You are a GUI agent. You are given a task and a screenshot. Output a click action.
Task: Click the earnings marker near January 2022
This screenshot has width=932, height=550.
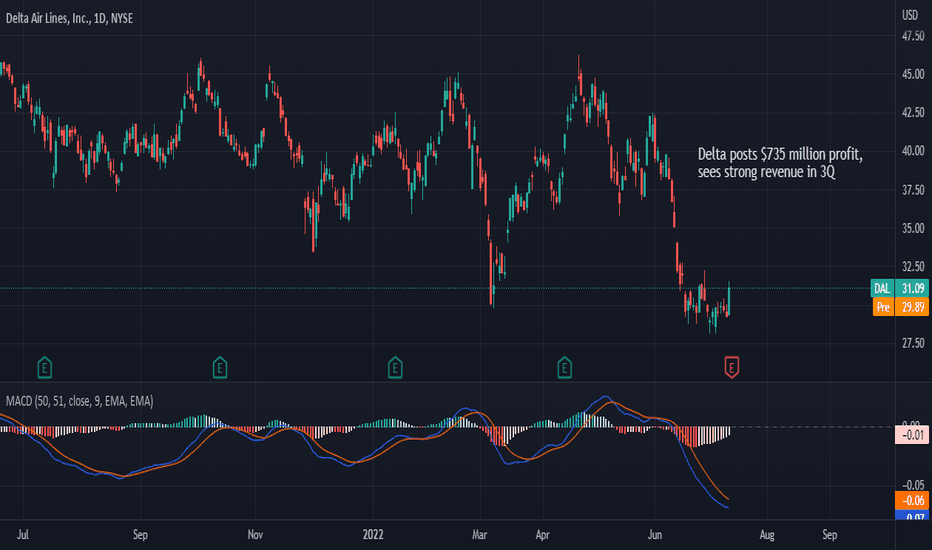point(395,367)
